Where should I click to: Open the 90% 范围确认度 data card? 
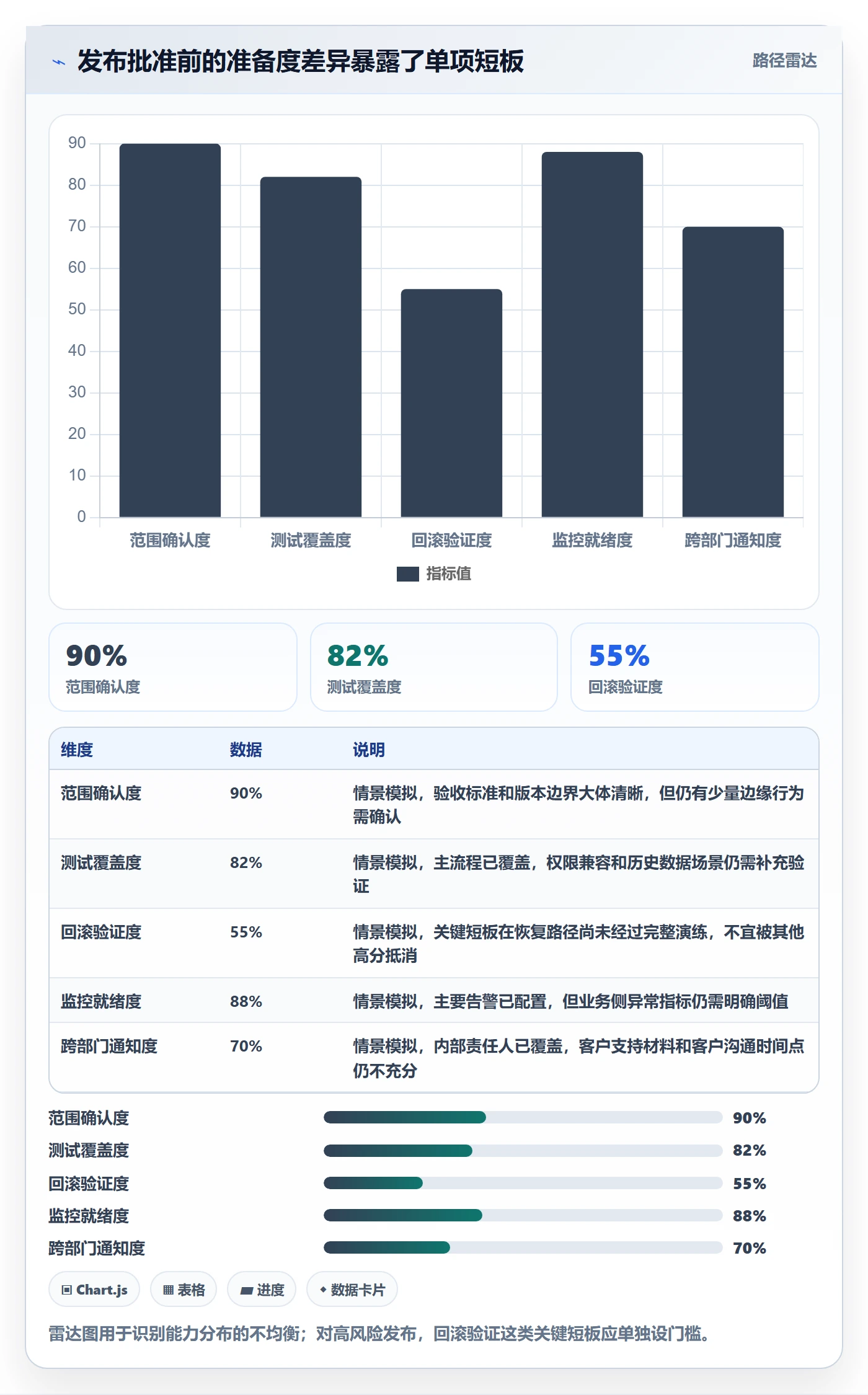tap(173, 667)
